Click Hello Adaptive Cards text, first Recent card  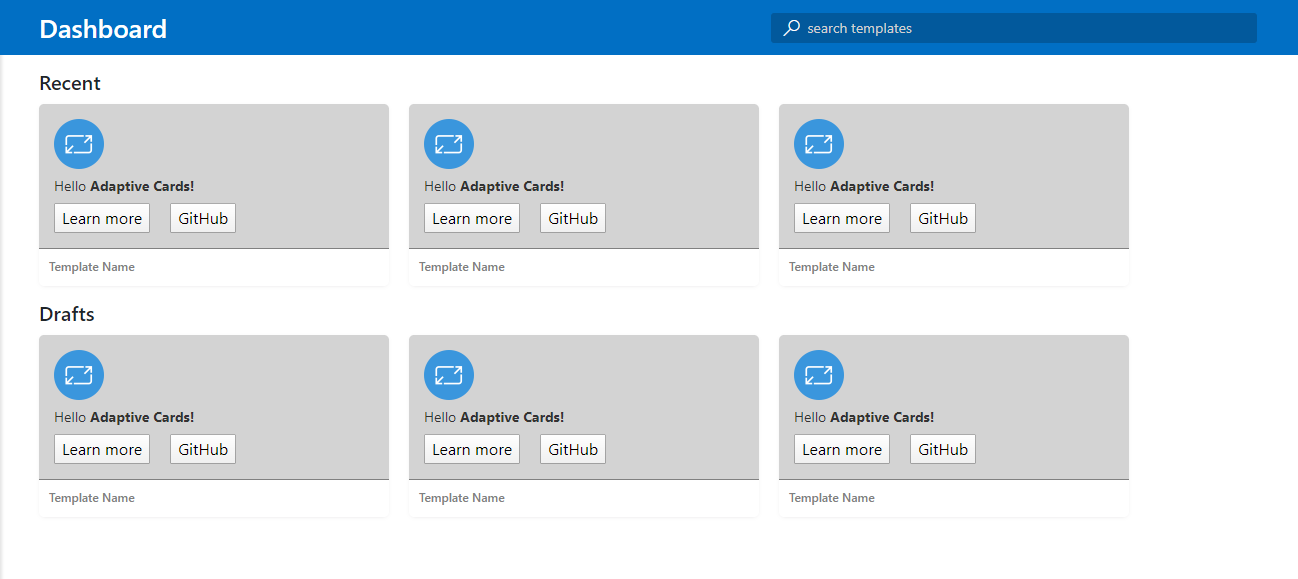[x=124, y=186]
